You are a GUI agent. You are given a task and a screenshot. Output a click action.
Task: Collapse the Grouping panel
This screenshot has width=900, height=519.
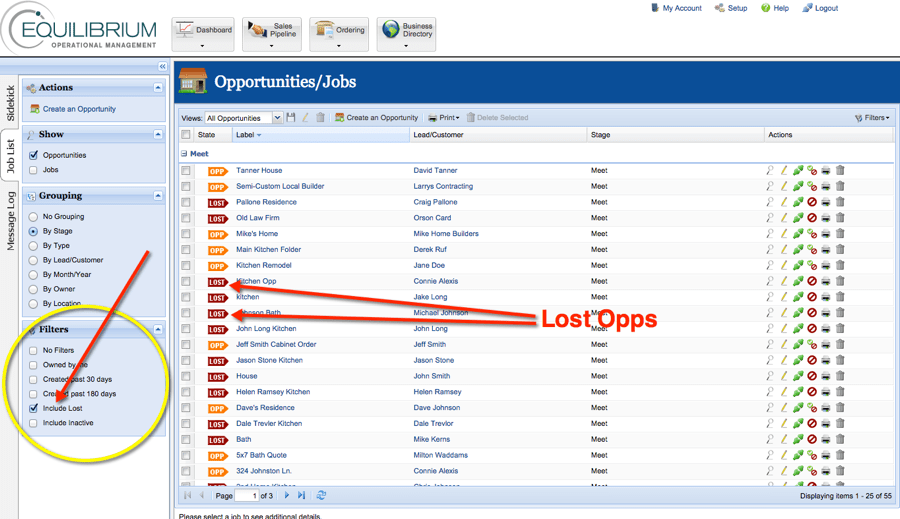[x=158, y=195]
